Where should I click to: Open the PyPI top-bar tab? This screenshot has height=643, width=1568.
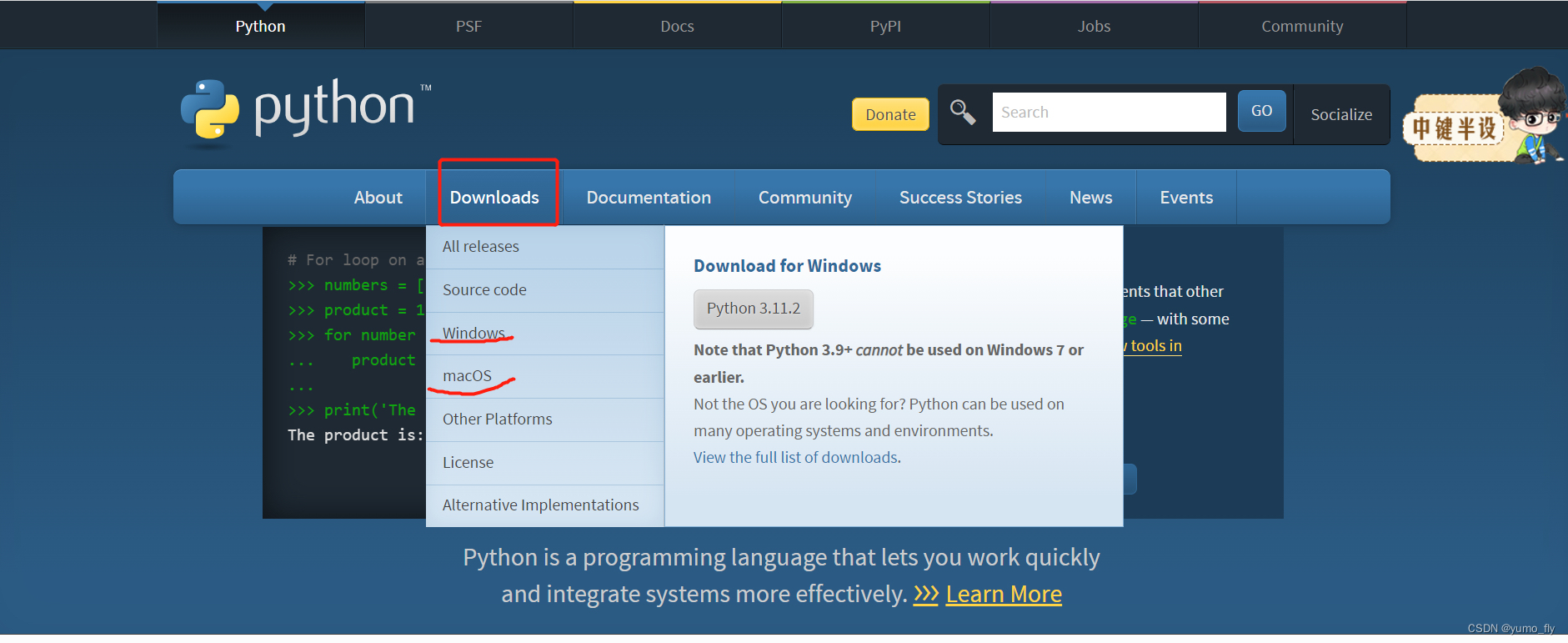(x=885, y=26)
